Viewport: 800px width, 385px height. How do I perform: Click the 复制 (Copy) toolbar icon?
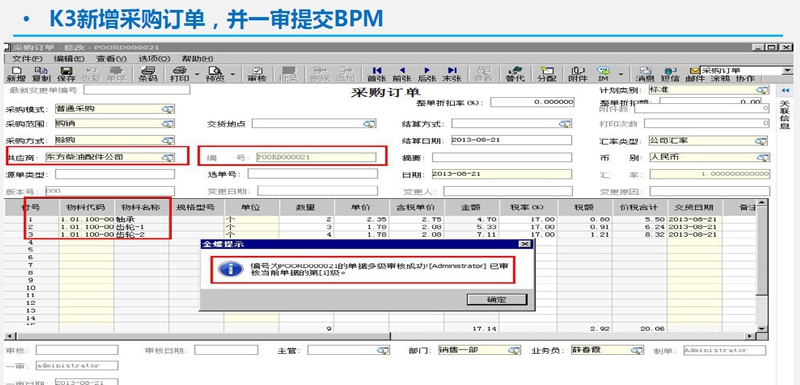point(41,74)
